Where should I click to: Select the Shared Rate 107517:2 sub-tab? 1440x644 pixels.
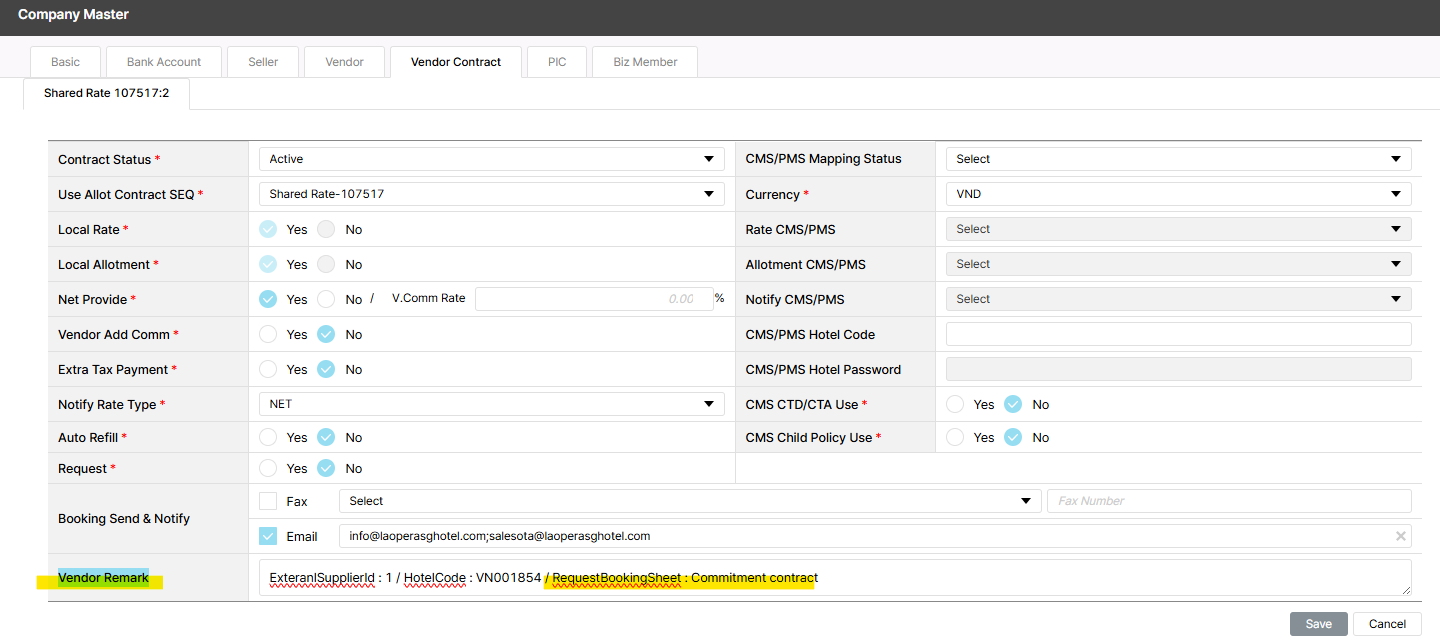coord(106,93)
